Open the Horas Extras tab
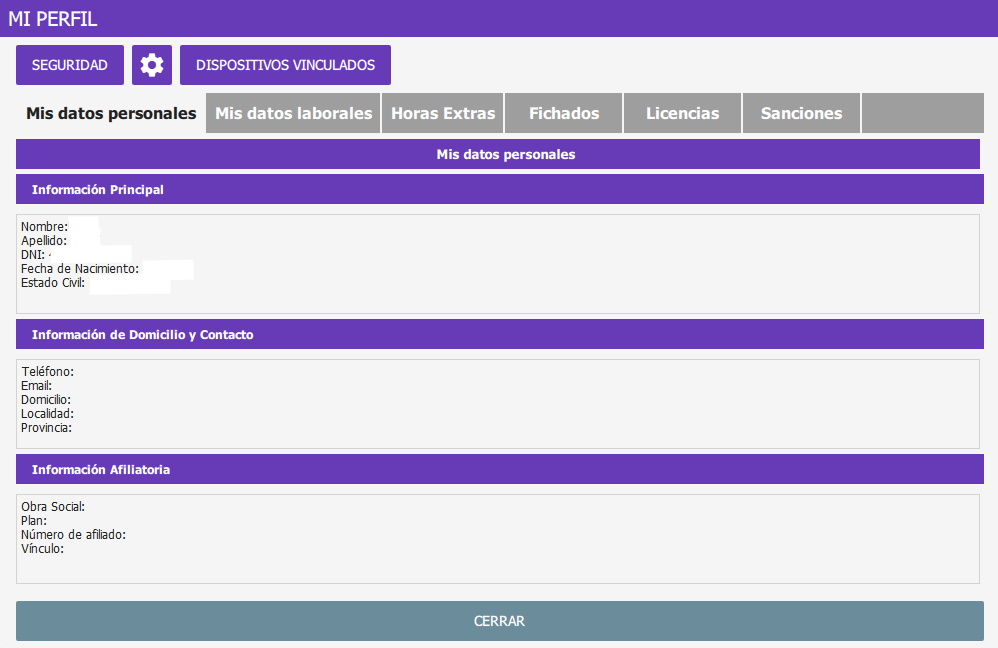Viewport: 998px width, 648px height. point(442,113)
